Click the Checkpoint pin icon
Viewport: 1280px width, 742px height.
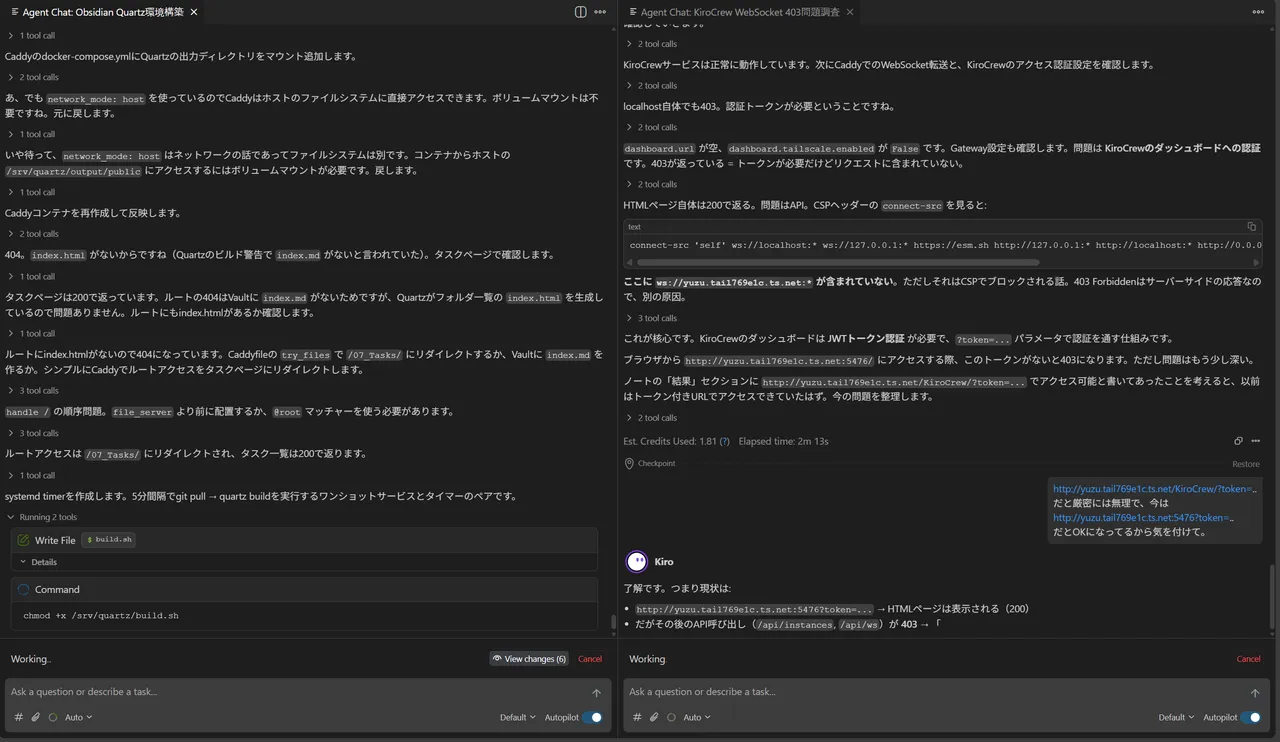click(629, 464)
